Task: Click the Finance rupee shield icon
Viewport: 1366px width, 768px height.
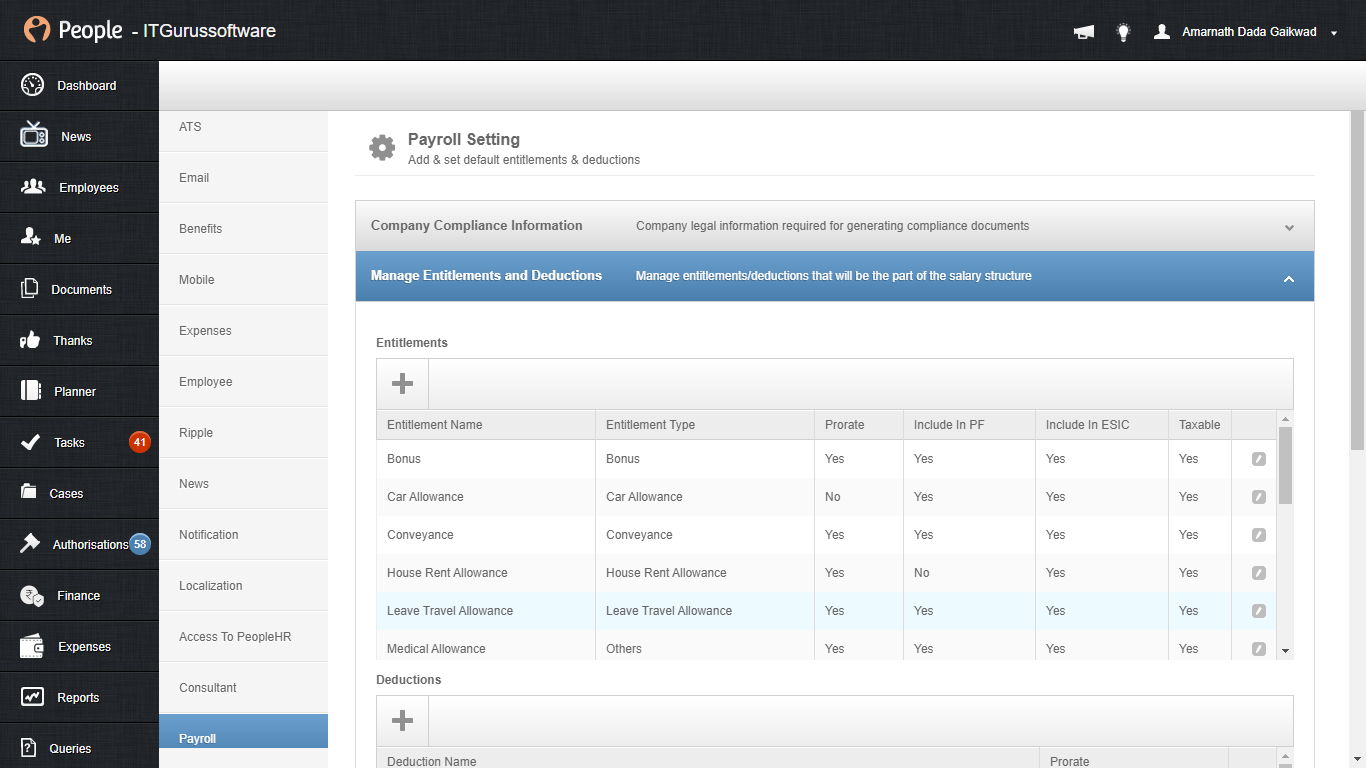Action: [32, 596]
